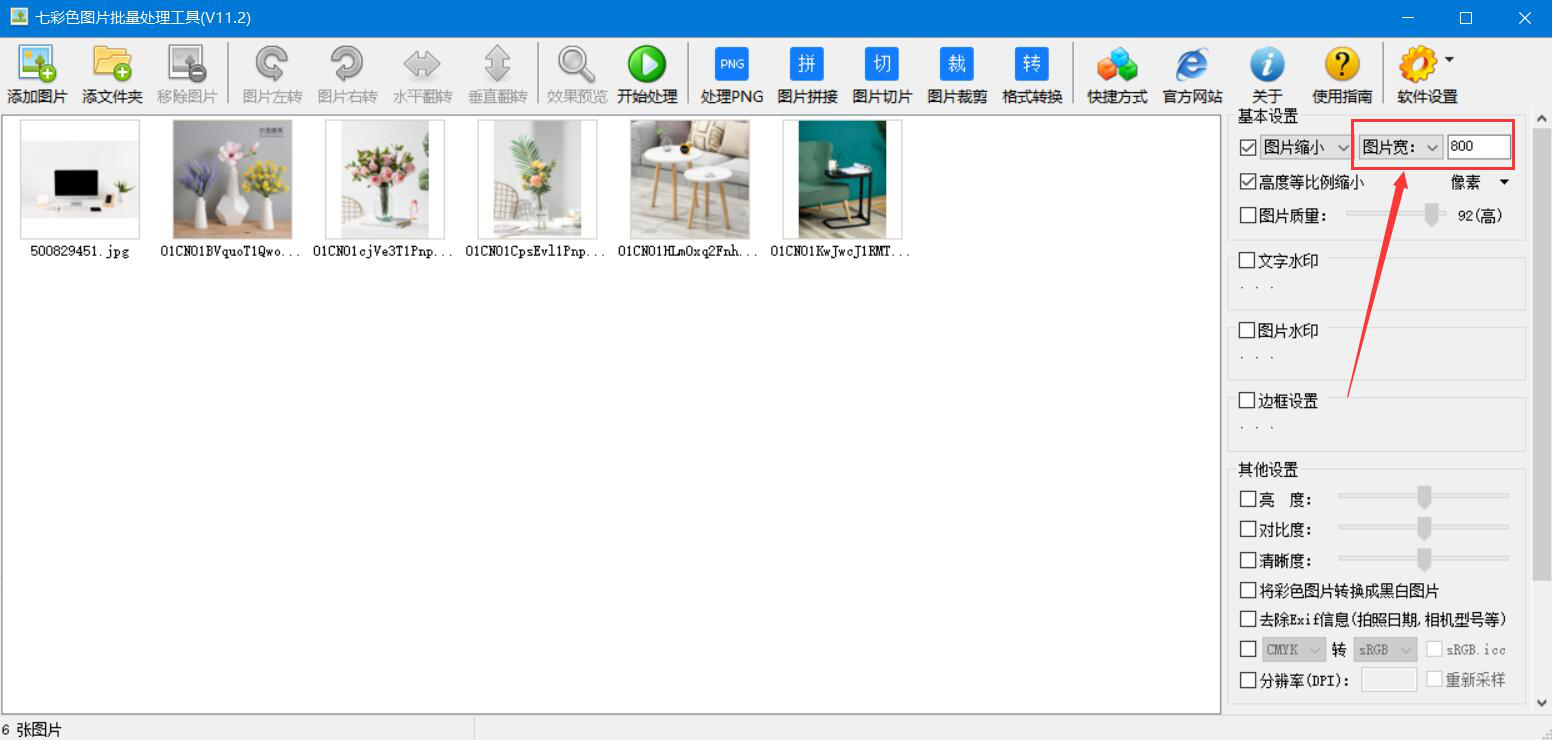
Task: Open the 图片裁剪 (image crop) tool
Action: 957,64
